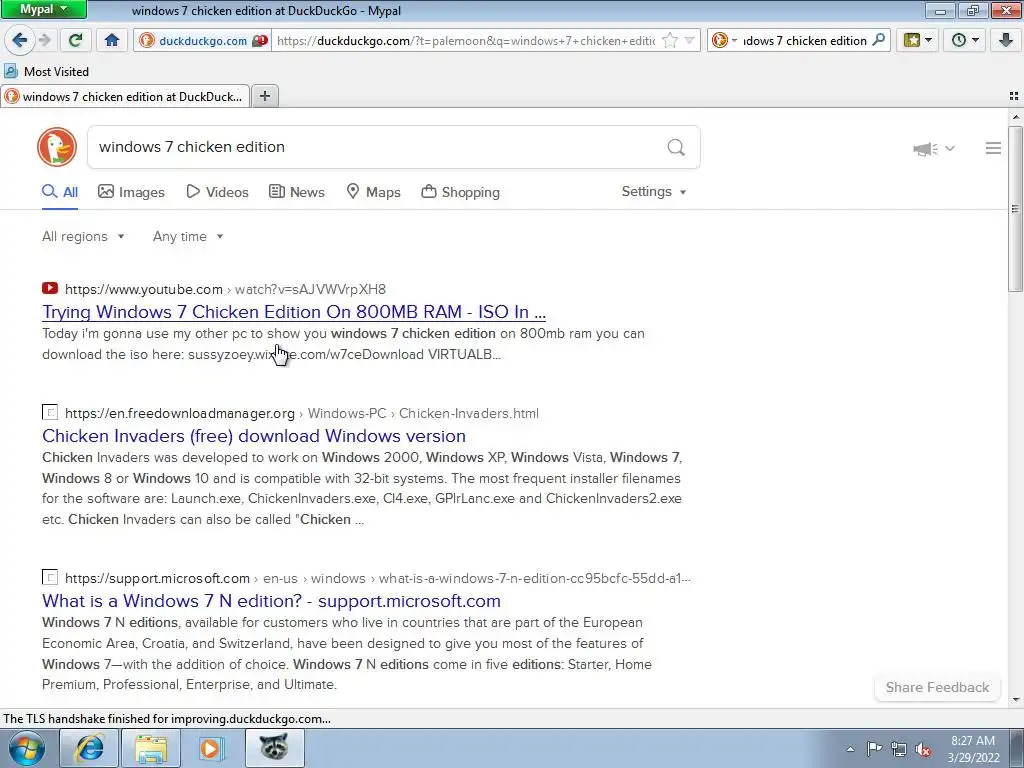Click the YouTube favicon of first result
This screenshot has width=1024, height=768.
pos(50,288)
